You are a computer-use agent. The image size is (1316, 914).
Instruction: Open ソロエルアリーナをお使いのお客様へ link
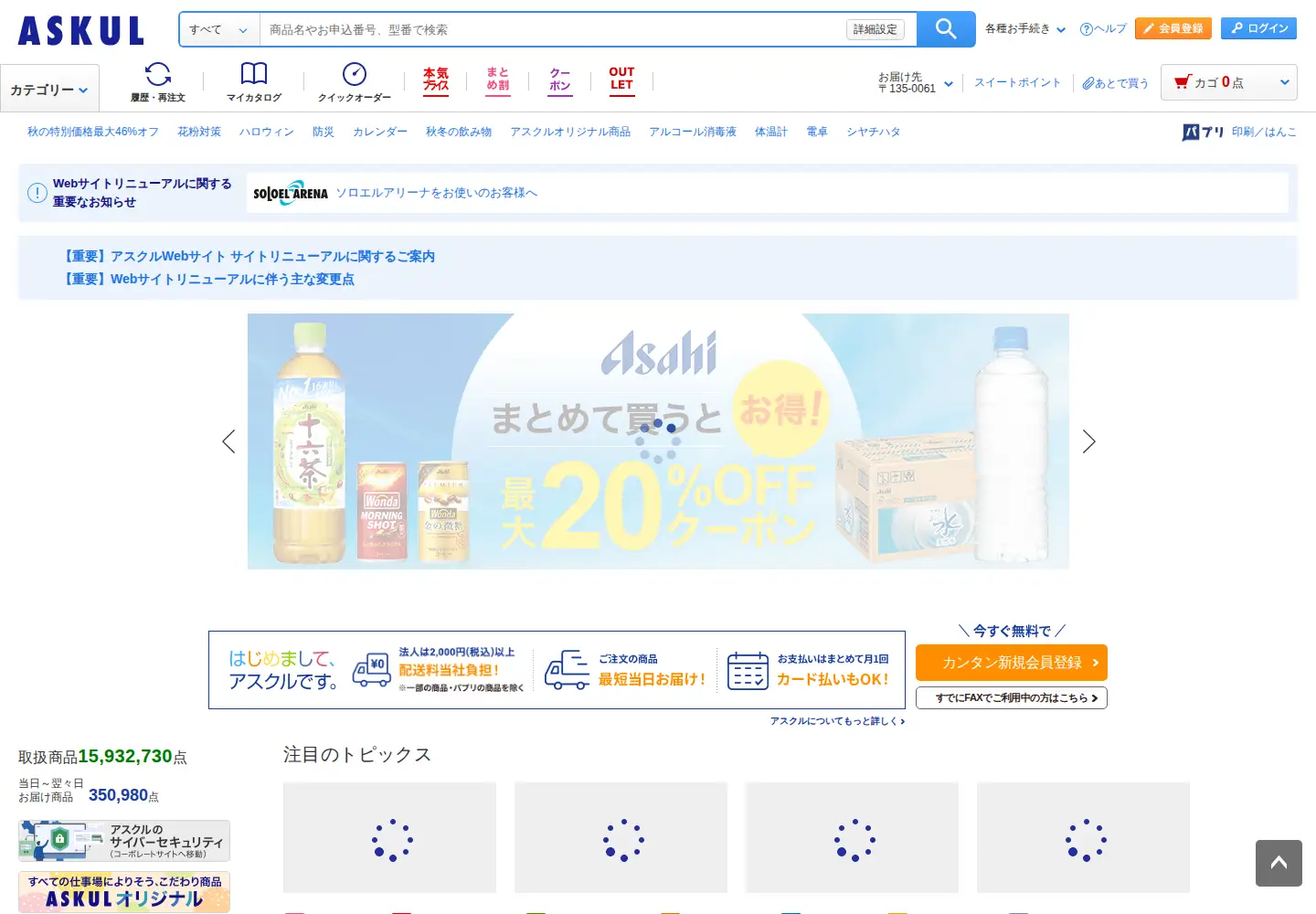point(437,193)
